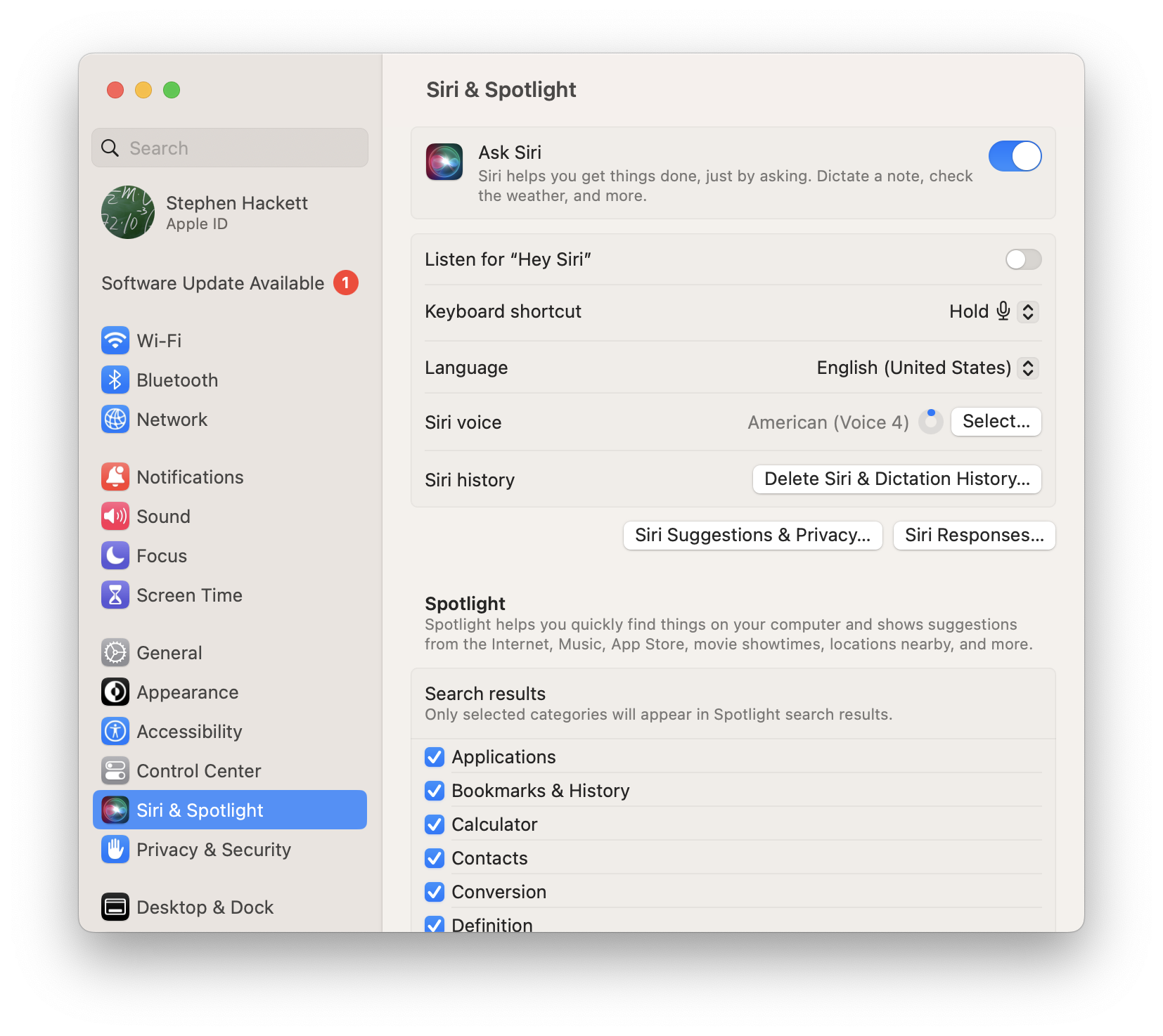The height and width of the screenshot is (1036, 1163).
Task: Open General settings pane
Action: tap(230, 653)
